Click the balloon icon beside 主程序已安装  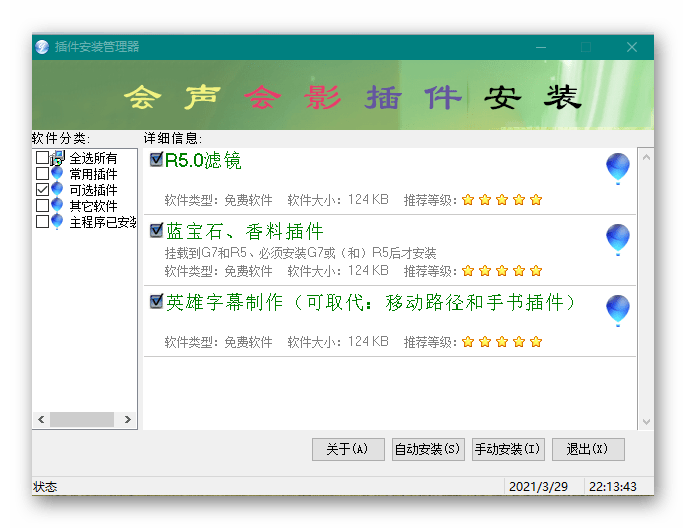57,222
